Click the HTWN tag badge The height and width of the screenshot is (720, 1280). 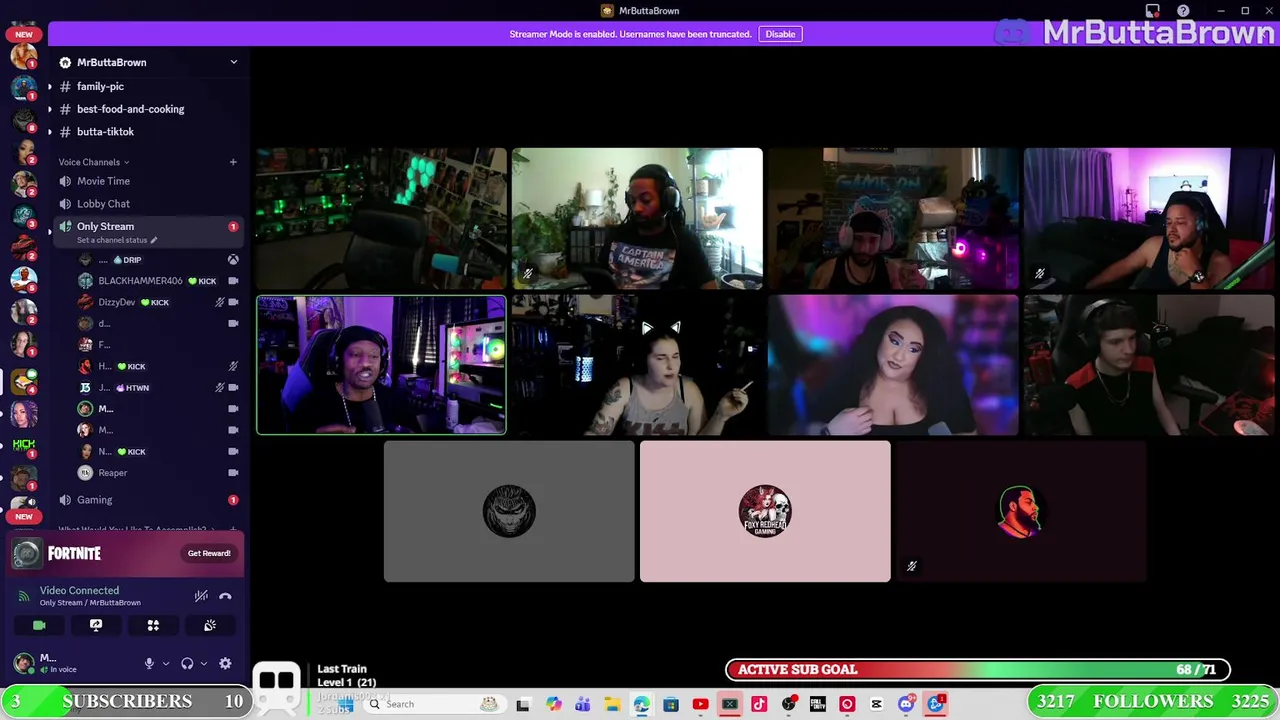click(x=133, y=388)
